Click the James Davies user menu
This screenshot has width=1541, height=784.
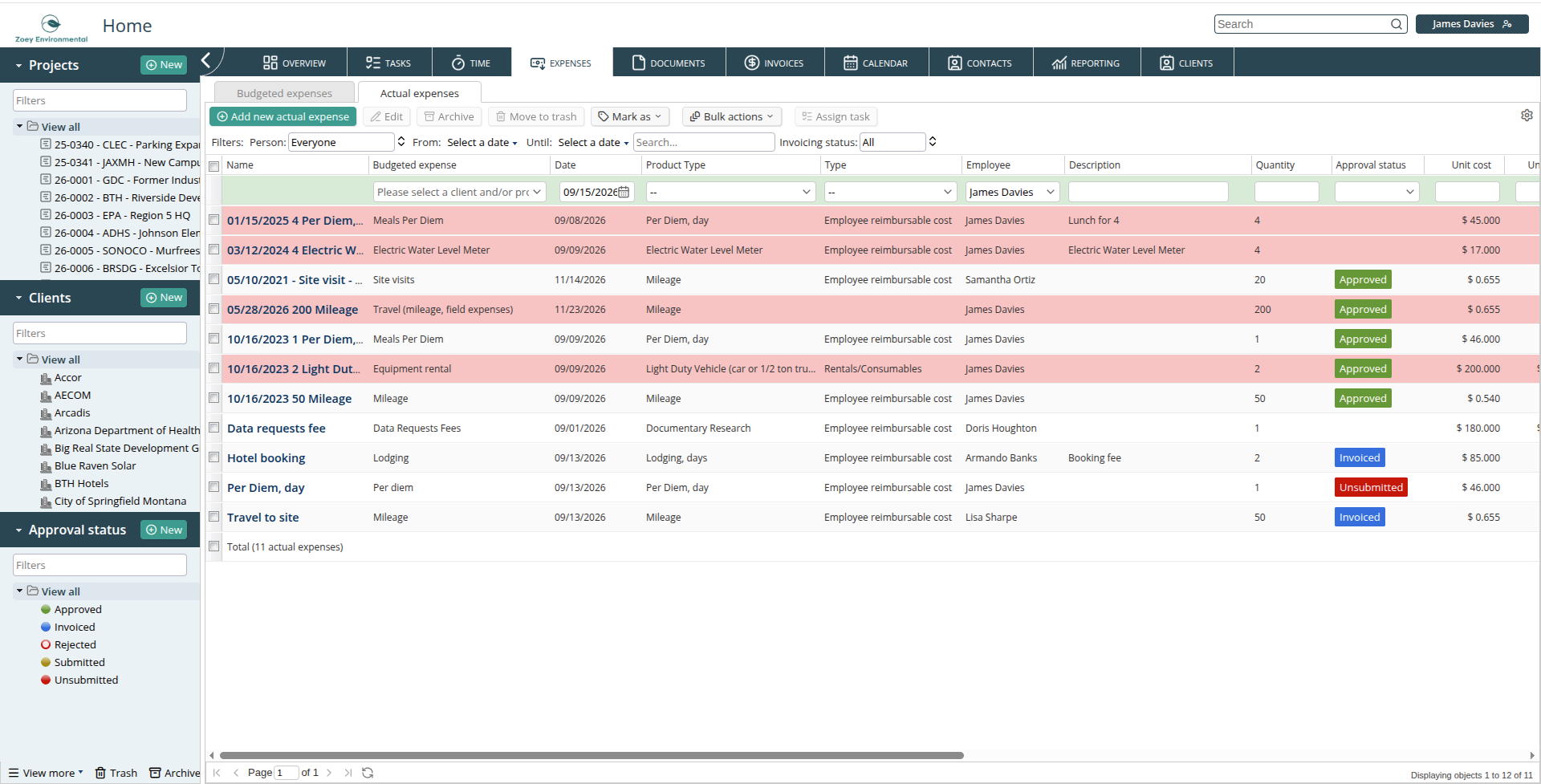(1472, 24)
